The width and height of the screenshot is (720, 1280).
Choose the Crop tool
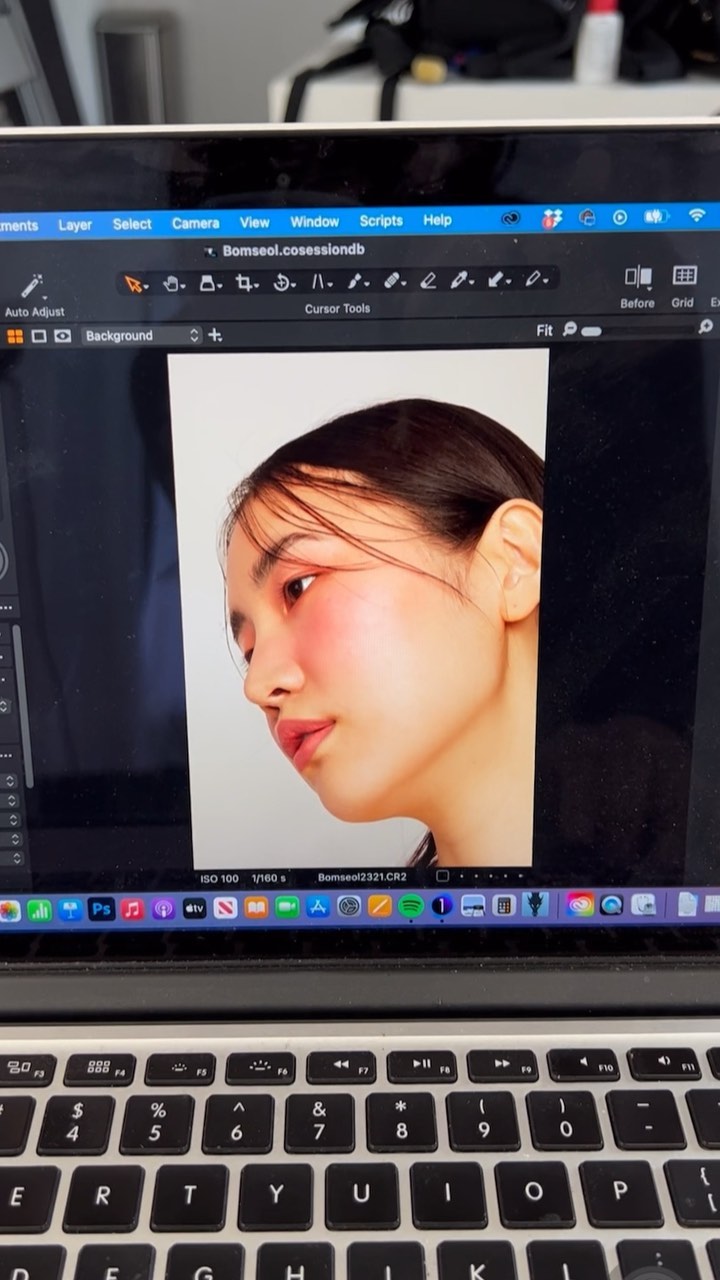(243, 283)
